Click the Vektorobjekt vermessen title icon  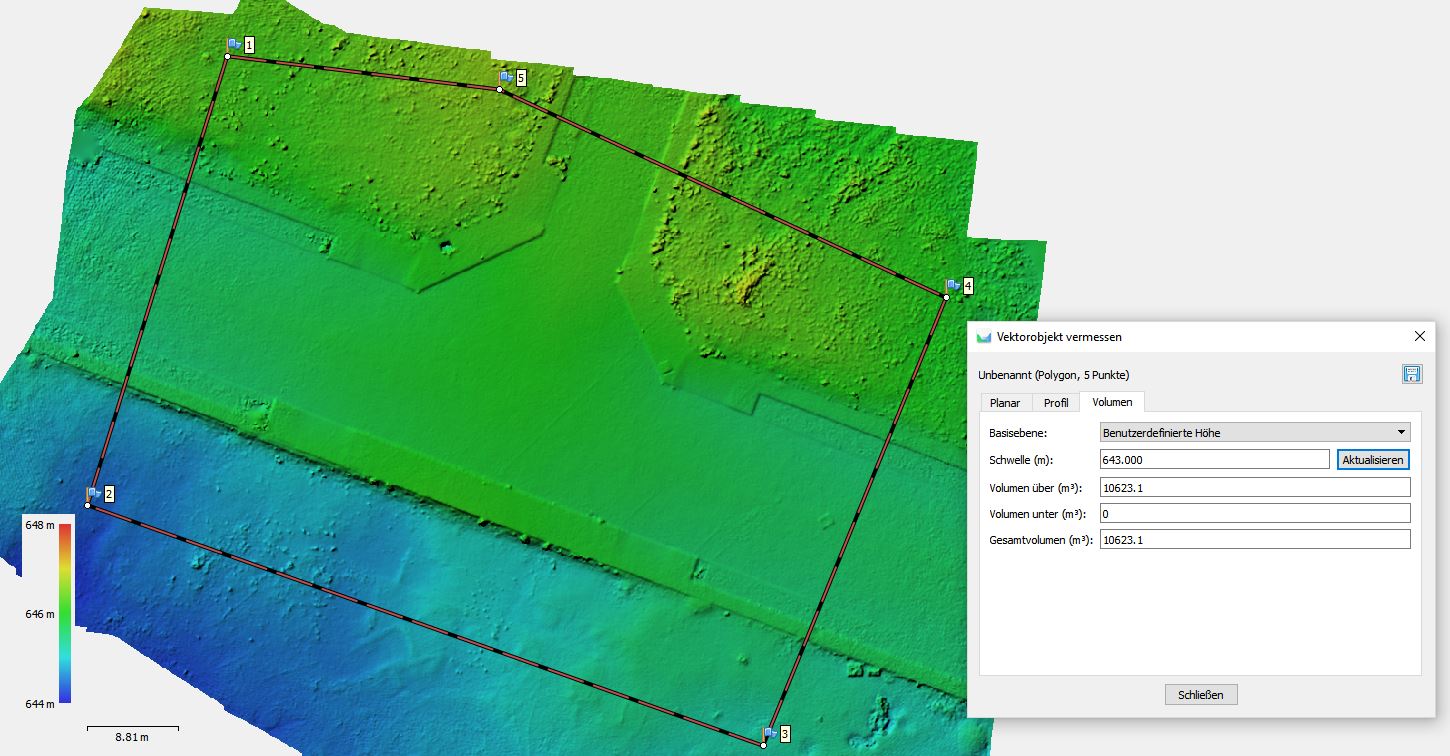pyautogui.click(x=984, y=337)
